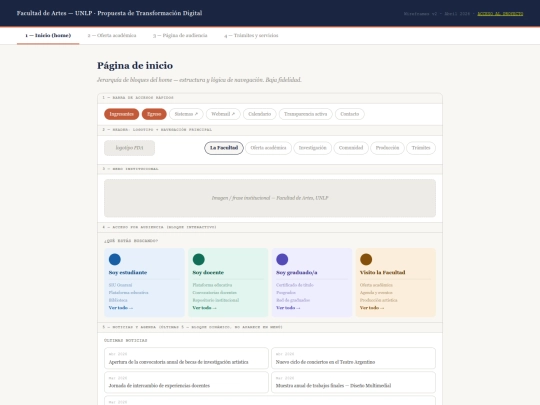Image resolution: width=540 pixels, height=405 pixels.
Task: Click 'Ver todo →' in the 'Visito la Facultad' card
Action: (x=372, y=308)
